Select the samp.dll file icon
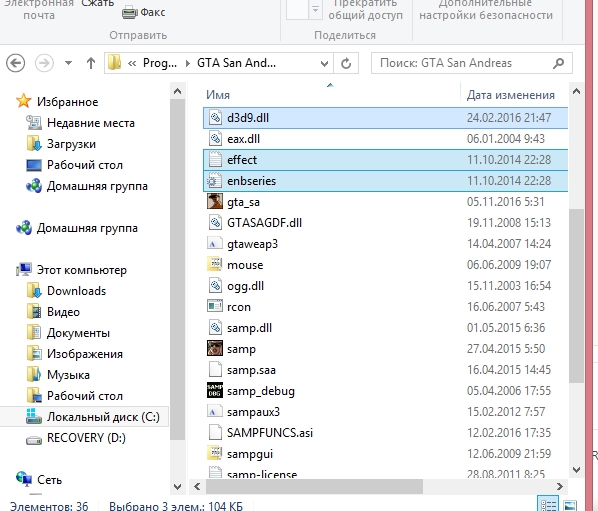Screen dimensions: 598x511 tap(215, 328)
